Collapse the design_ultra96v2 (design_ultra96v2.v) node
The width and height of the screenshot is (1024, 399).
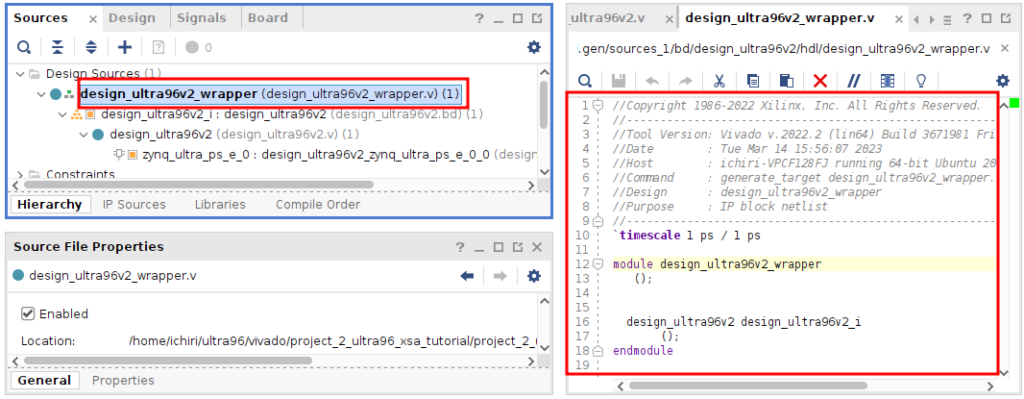pos(83,135)
